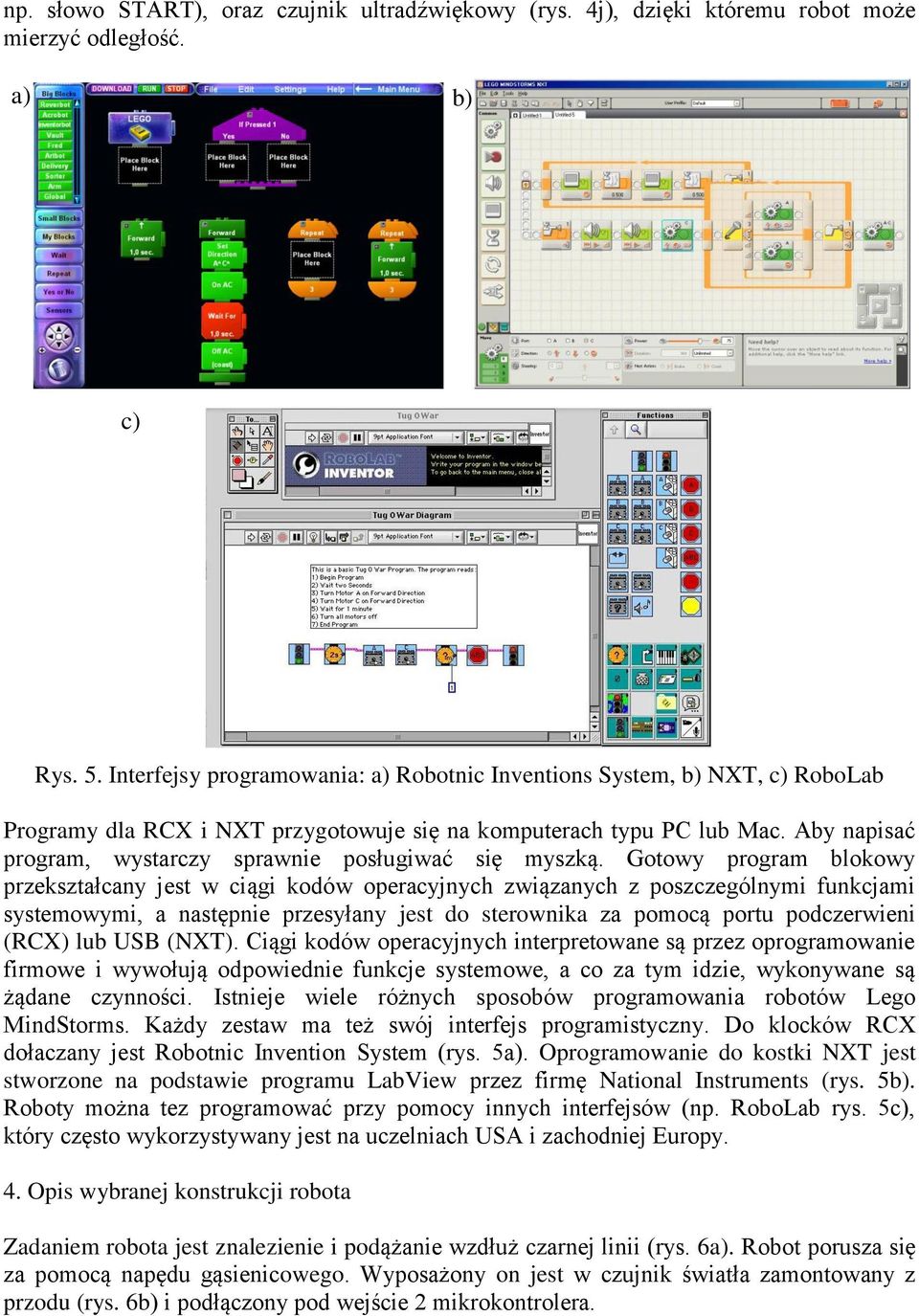The height and width of the screenshot is (1316, 919).
Task: Select Port B radio button
Action: click(566, 341)
